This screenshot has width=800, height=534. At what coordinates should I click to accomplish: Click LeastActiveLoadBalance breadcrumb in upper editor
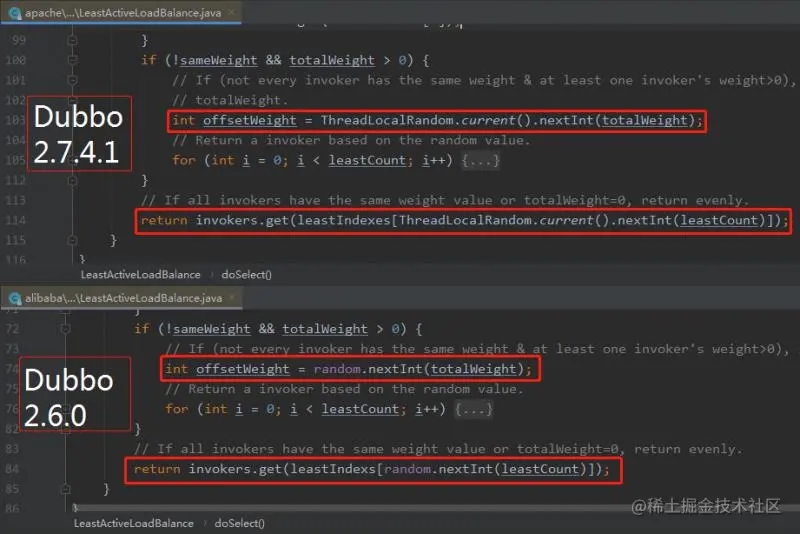(x=140, y=275)
